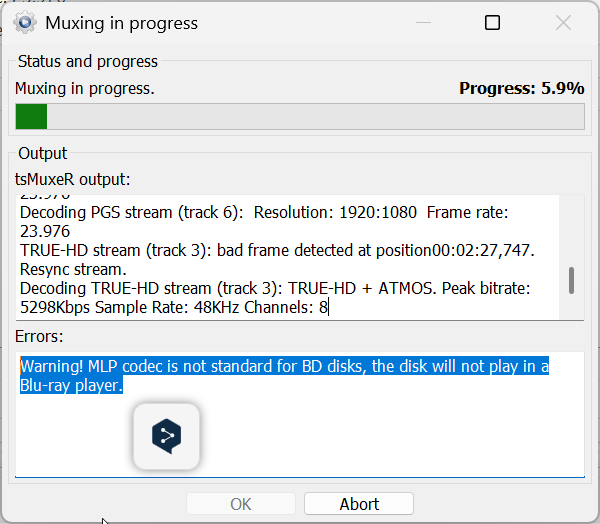Close the Muxing in progress dialog
Screen dimensions: 600x524
565,23
